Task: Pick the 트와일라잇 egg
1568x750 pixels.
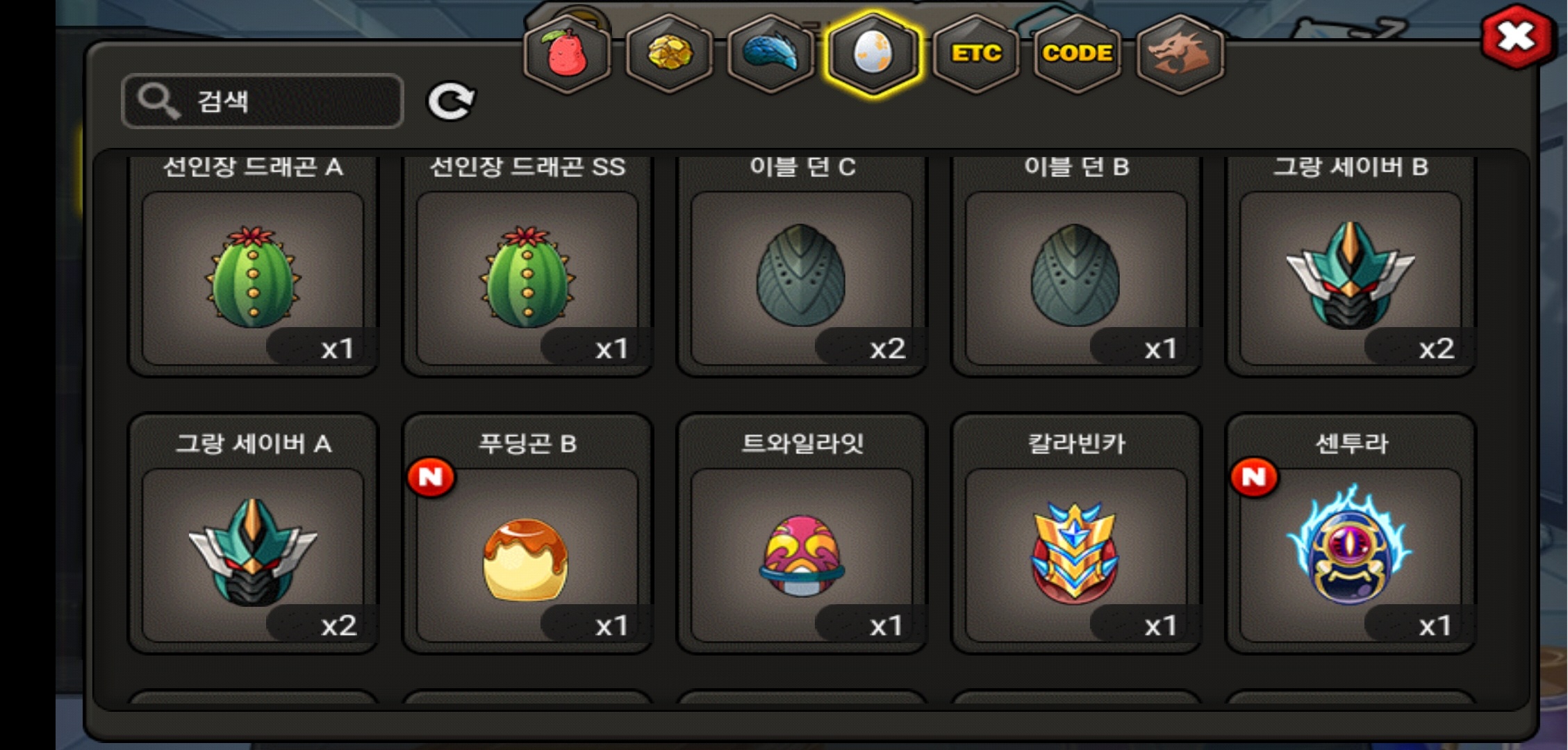Action: point(802,534)
